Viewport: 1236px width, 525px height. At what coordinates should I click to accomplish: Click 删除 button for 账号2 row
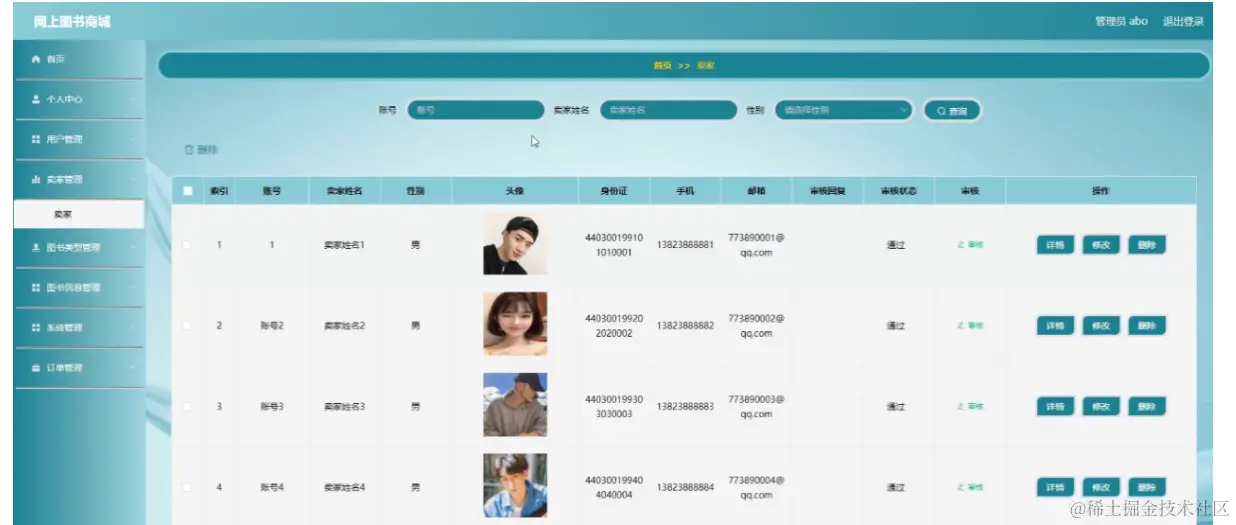1147,326
